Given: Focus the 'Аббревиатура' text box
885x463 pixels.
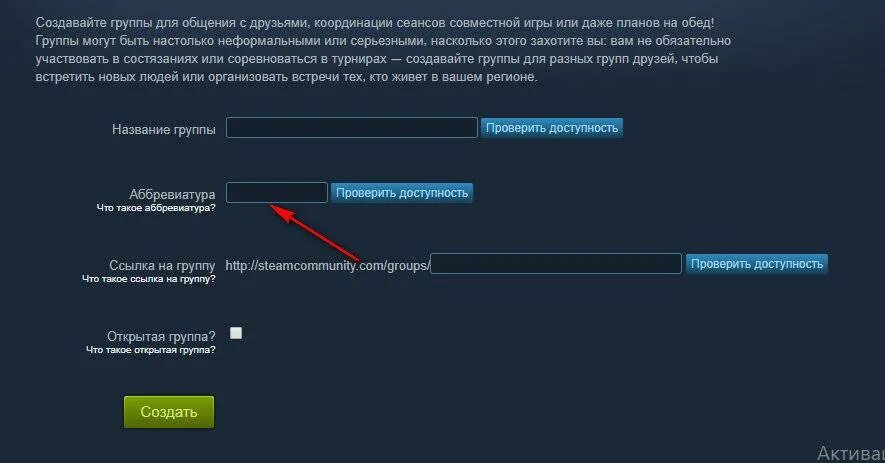Looking at the screenshot, I should coord(277,193).
